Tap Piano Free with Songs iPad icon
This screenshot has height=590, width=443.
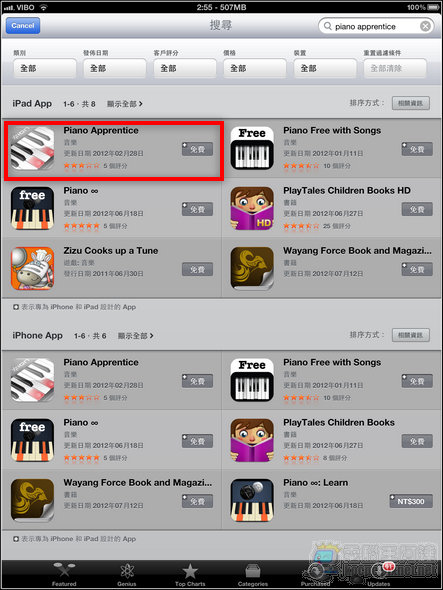[x=252, y=148]
